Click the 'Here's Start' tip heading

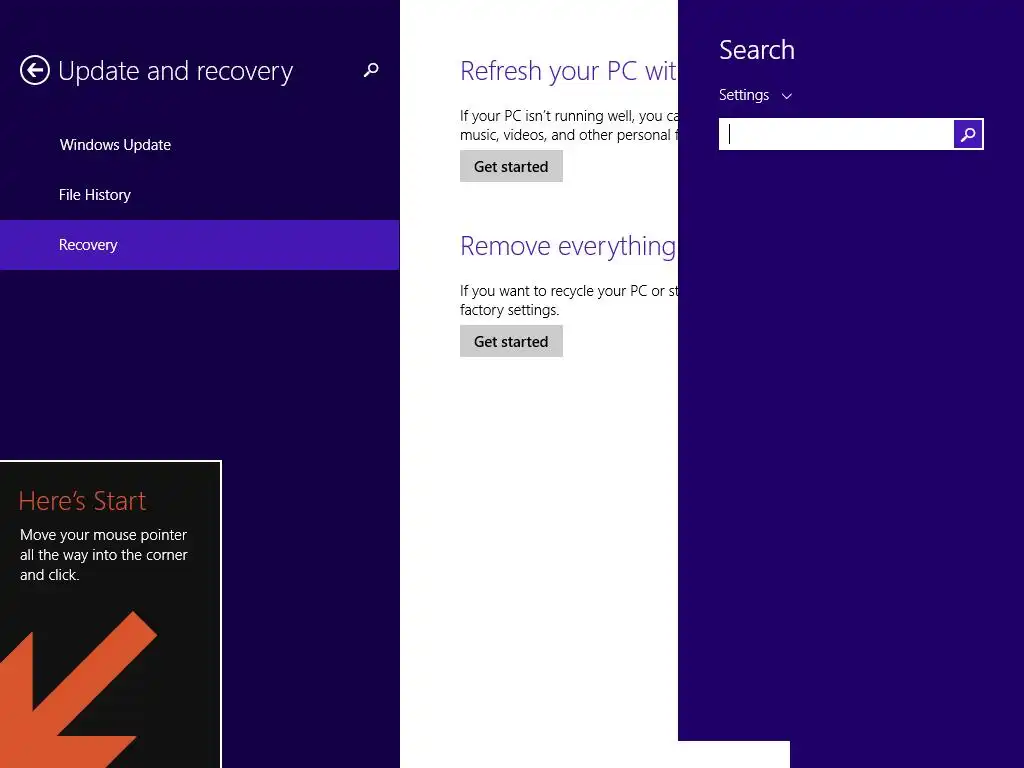pyautogui.click(x=82, y=501)
